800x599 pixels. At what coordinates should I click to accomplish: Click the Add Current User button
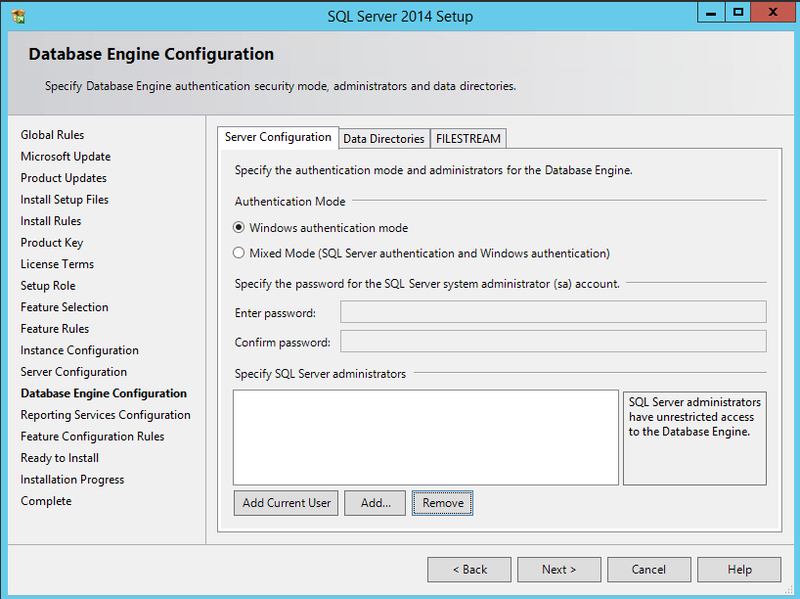(x=286, y=503)
